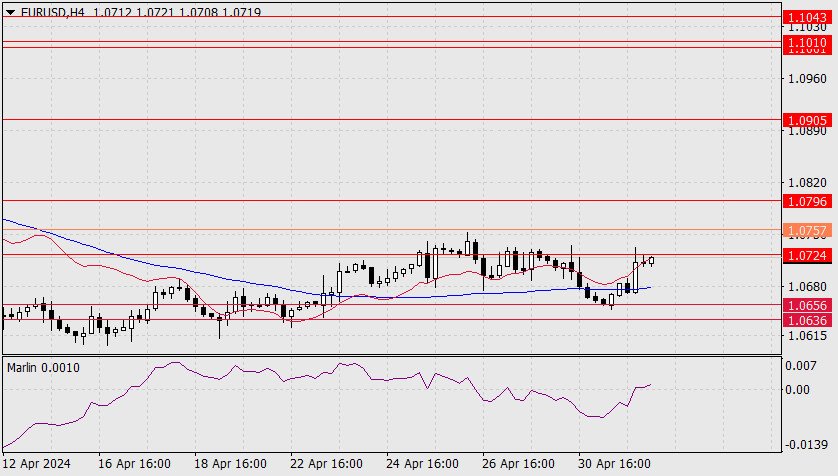This screenshot has width=838, height=476.
Task: Select the 1.1010 red price level label
Action: point(808,43)
